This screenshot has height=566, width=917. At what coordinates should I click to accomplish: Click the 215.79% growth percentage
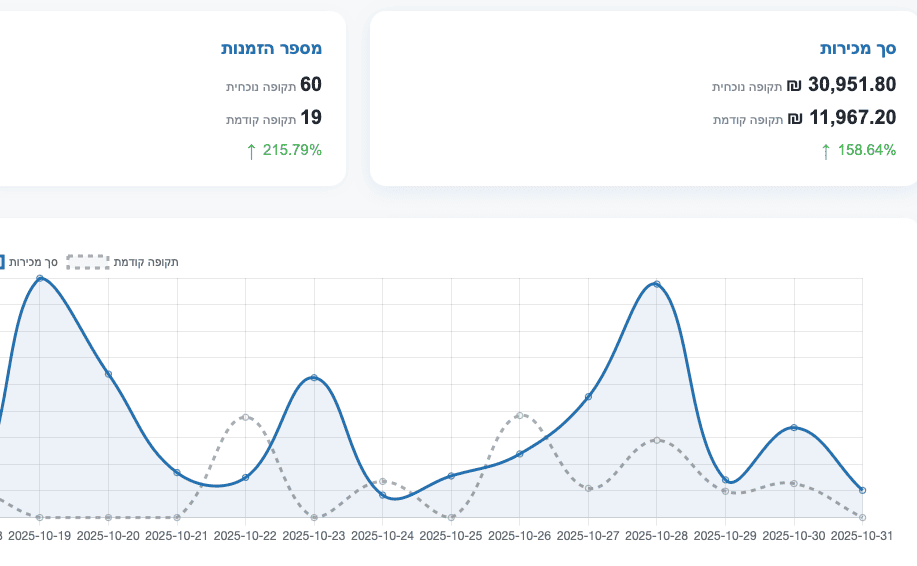click(292, 151)
